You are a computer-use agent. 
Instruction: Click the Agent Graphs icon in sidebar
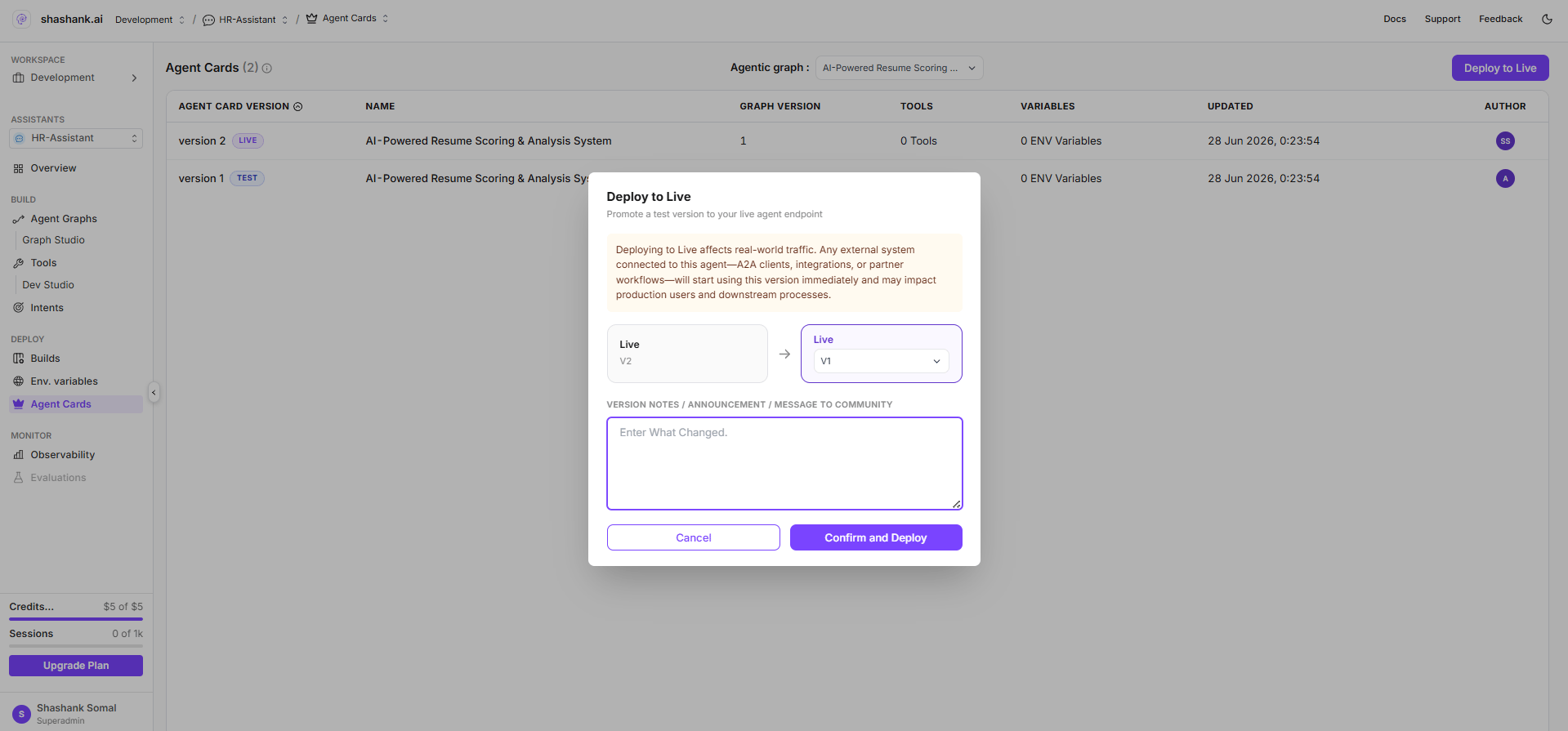[18, 219]
